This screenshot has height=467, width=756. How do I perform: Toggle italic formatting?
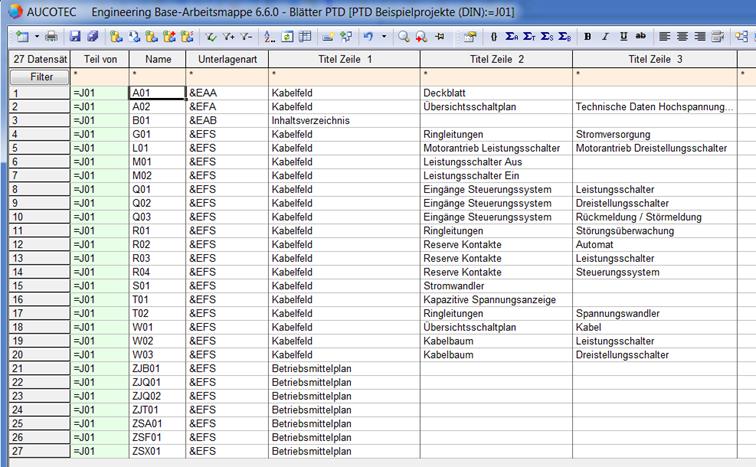606,37
